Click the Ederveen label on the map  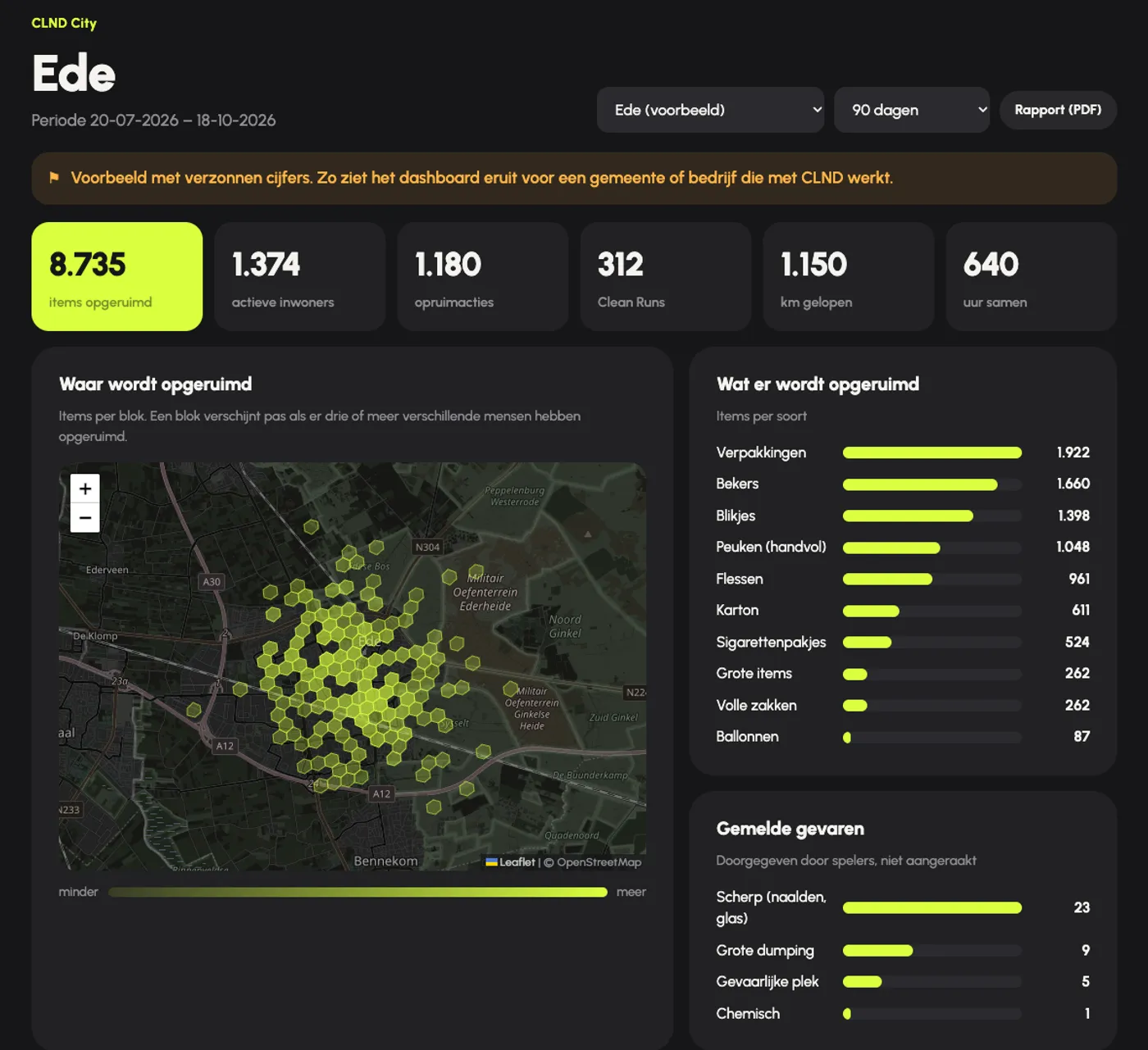click(x=107, y=570)
